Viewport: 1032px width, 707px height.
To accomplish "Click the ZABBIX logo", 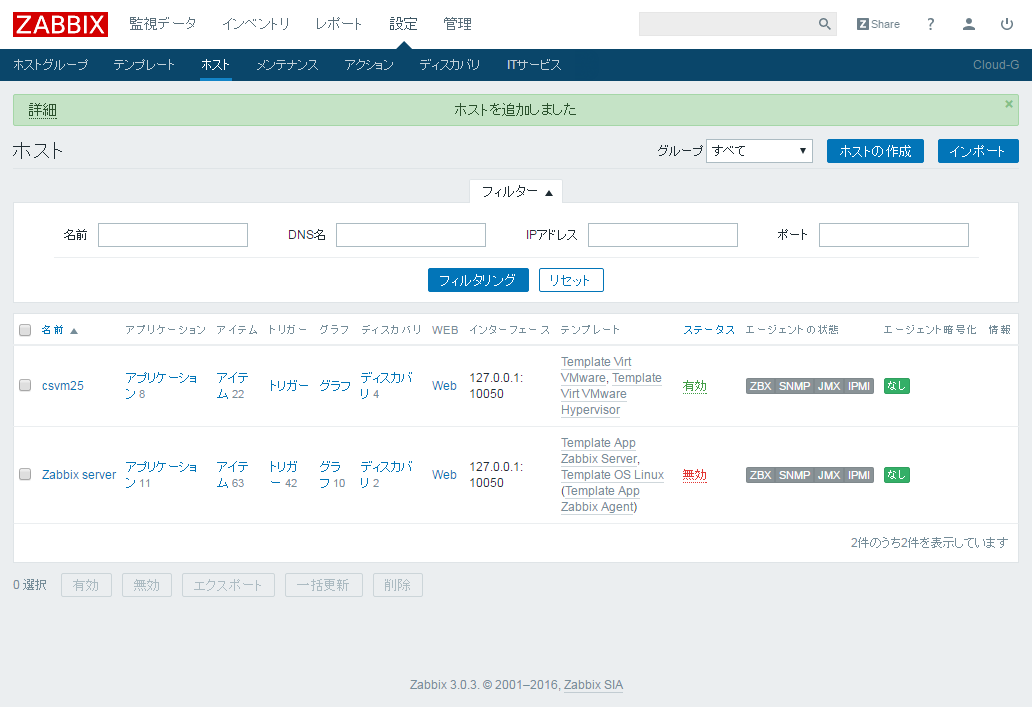I will (x=59, y=24).
